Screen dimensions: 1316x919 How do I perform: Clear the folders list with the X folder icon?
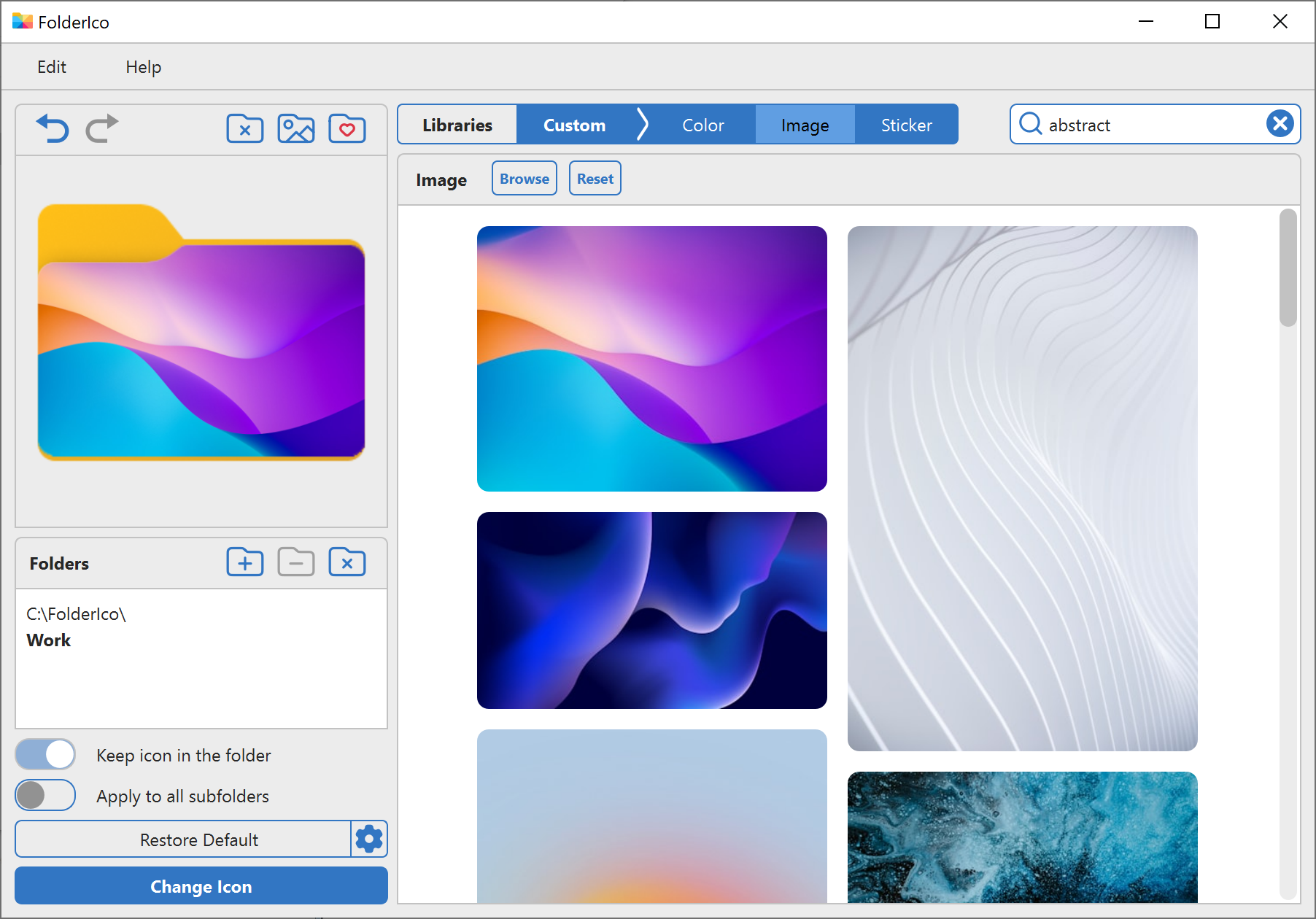(x=347, y=562)
